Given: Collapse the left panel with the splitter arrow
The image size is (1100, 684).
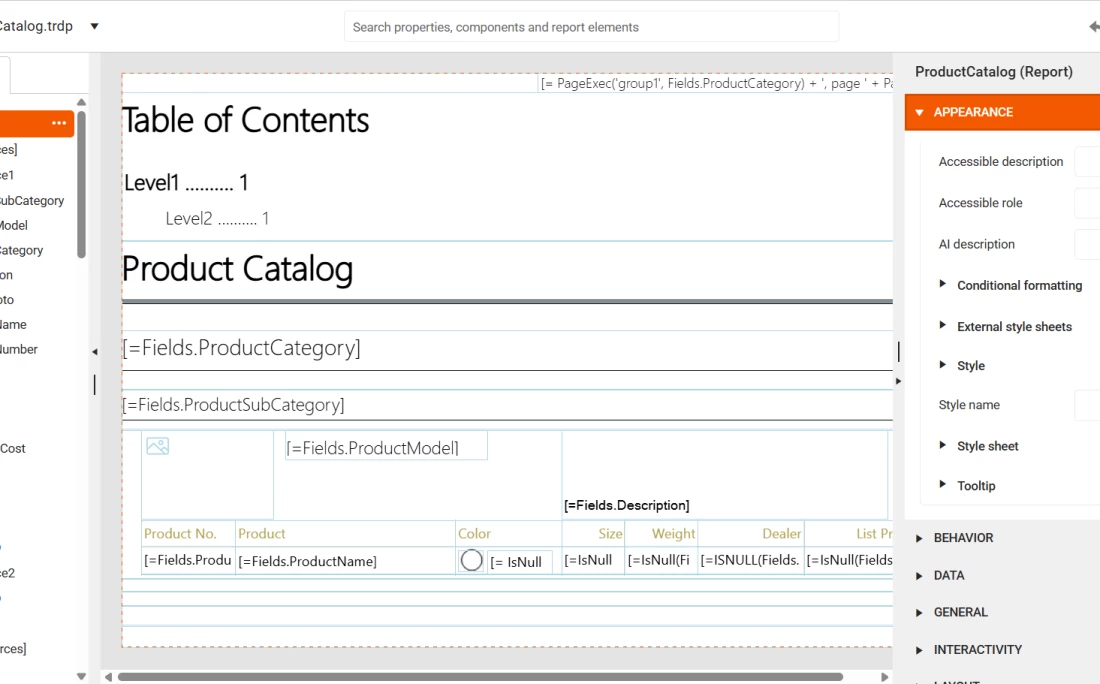Looking at the screenshot, I should point(95,352).
